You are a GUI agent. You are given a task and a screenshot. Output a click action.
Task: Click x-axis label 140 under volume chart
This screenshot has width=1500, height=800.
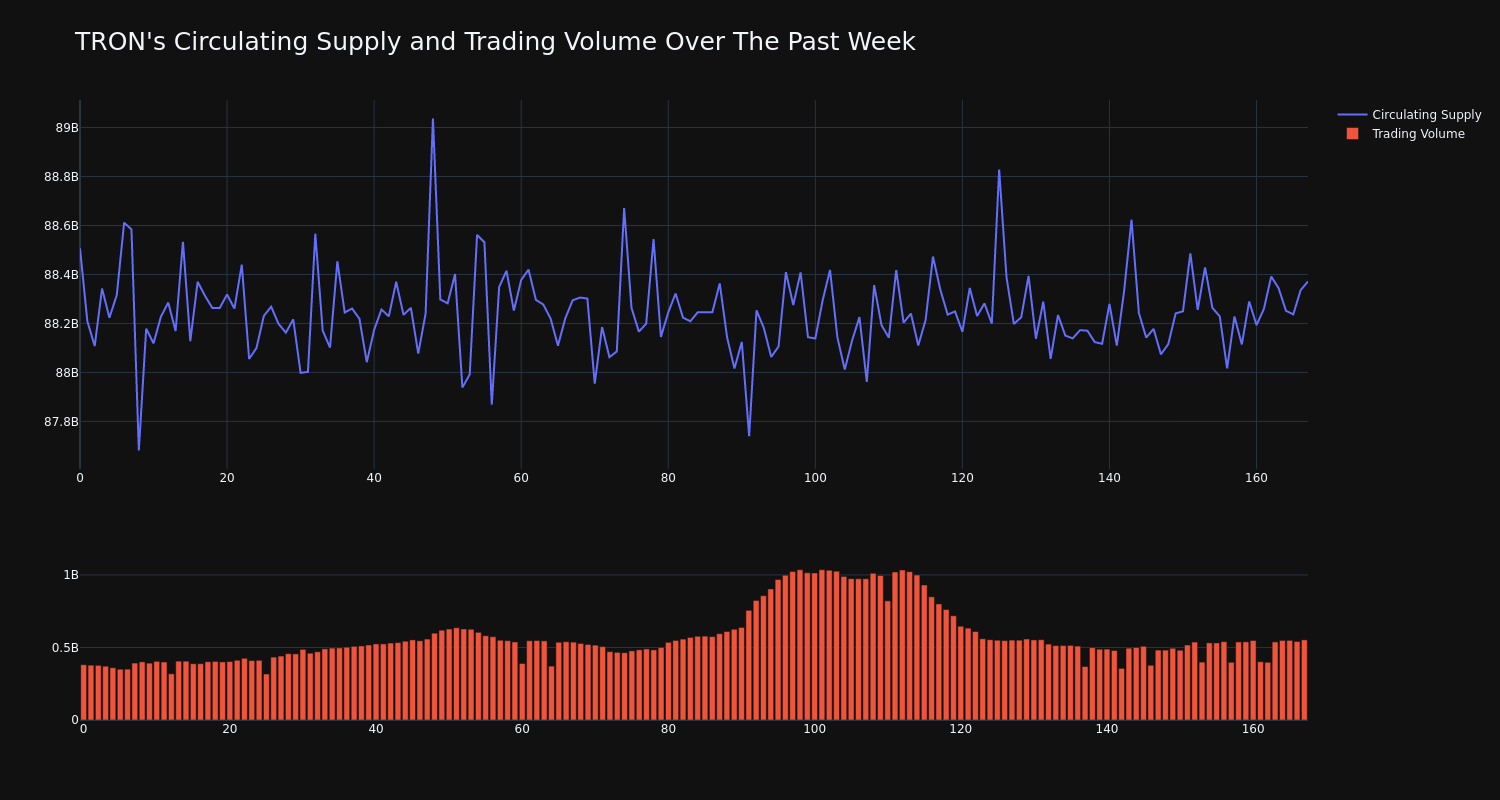[x=1107, y=729]
